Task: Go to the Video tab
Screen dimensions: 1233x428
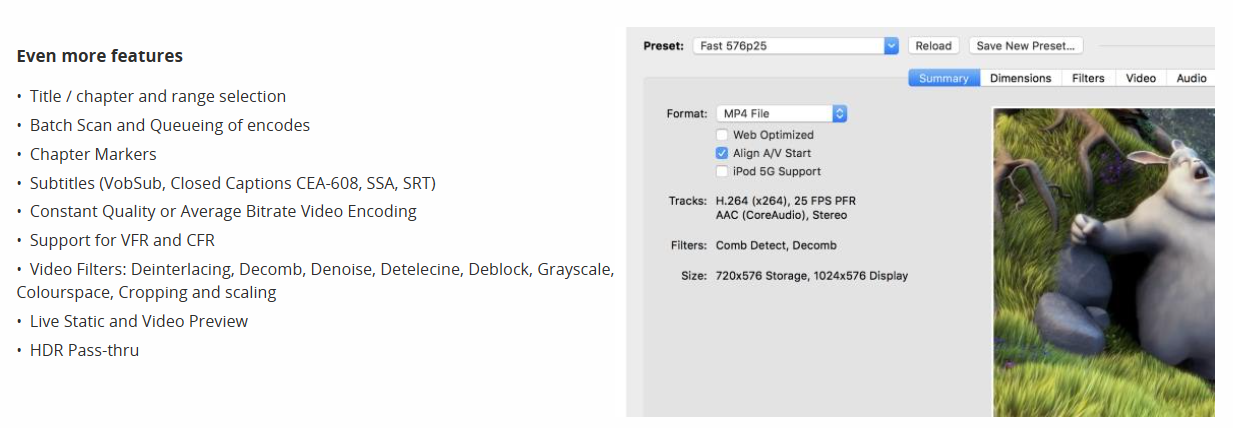Action: pyautogui.click(x=1141, y=78)
